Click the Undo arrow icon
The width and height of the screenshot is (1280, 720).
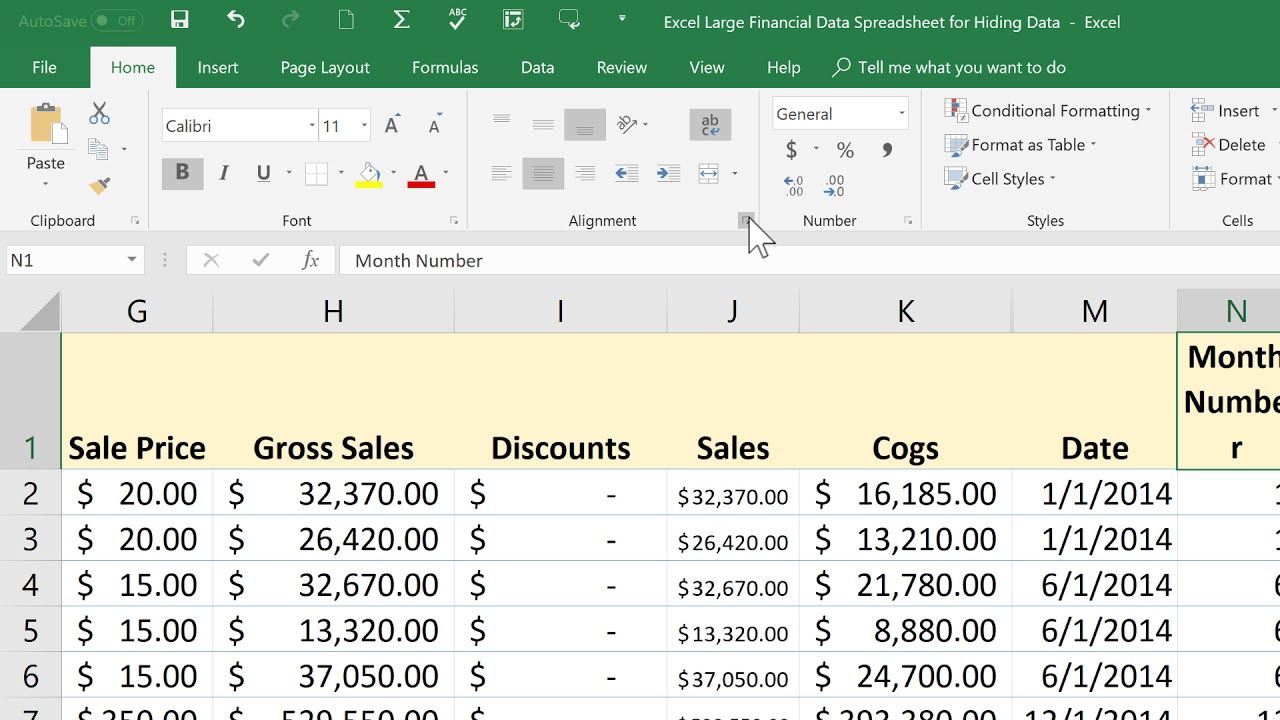(236, 20)
